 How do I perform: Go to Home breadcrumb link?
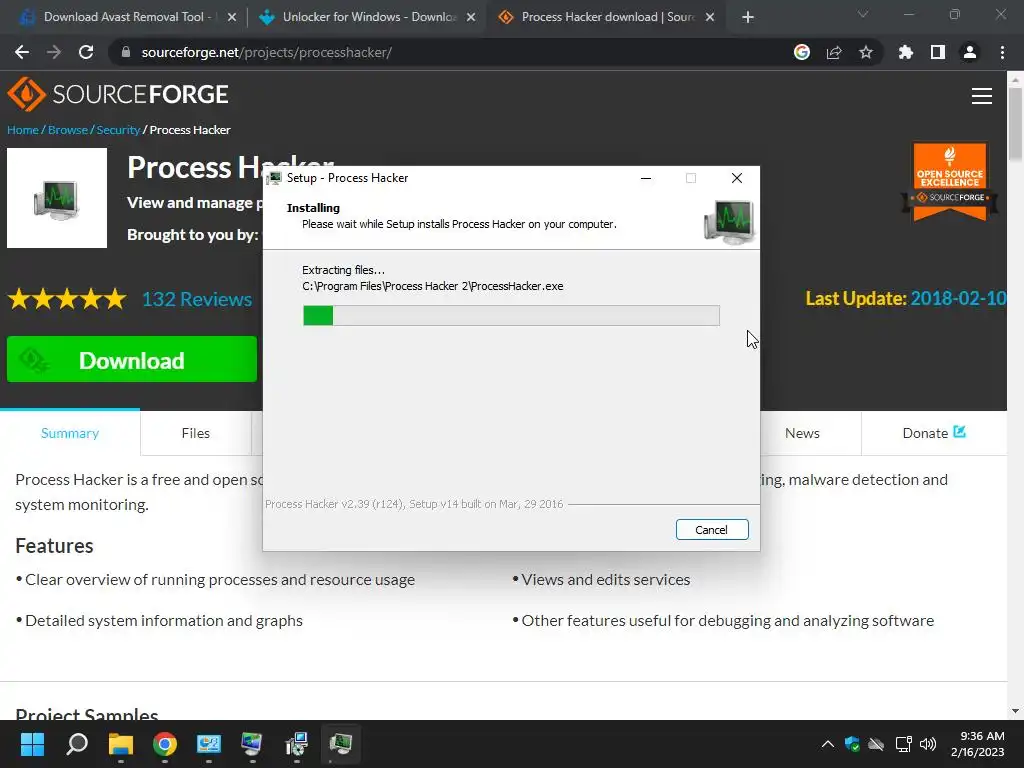click(x=23, y=130)
